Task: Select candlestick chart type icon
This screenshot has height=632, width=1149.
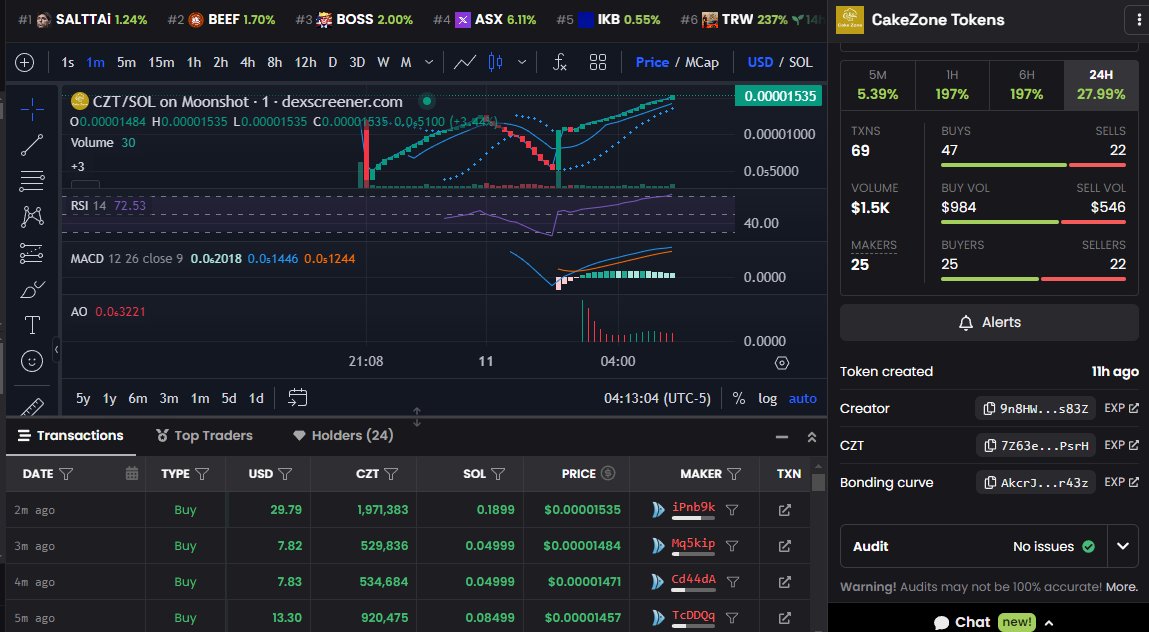Action: click(x=495, y=62)
